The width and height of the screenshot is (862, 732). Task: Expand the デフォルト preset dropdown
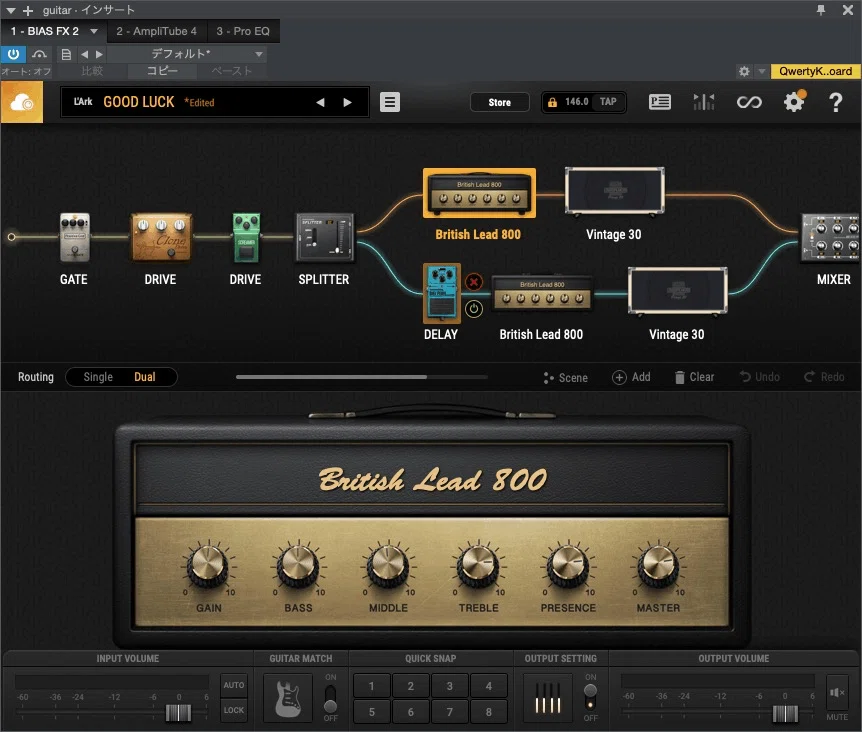click(x=258, y=54)
